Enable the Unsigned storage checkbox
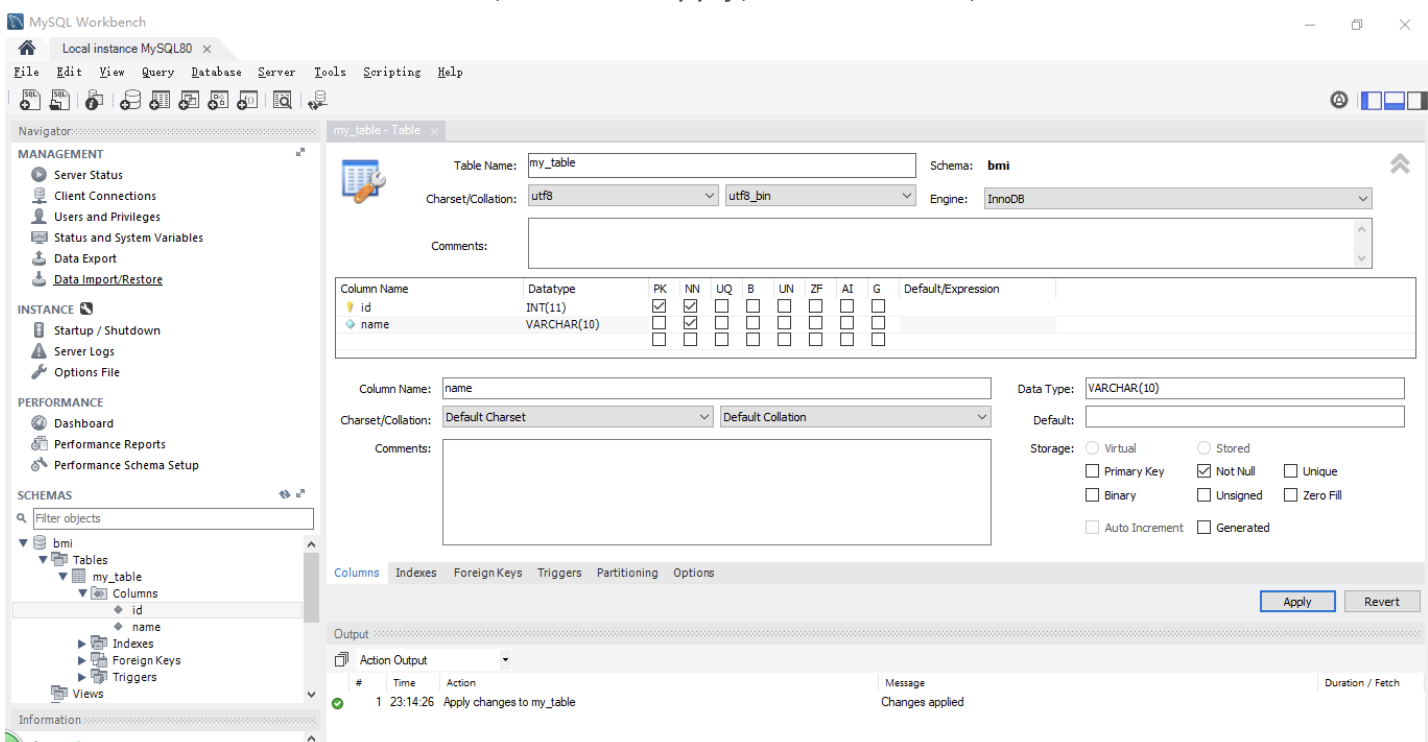Image resolution: width=1428 pixels, height=742 pixels. tap(1204, 495)
